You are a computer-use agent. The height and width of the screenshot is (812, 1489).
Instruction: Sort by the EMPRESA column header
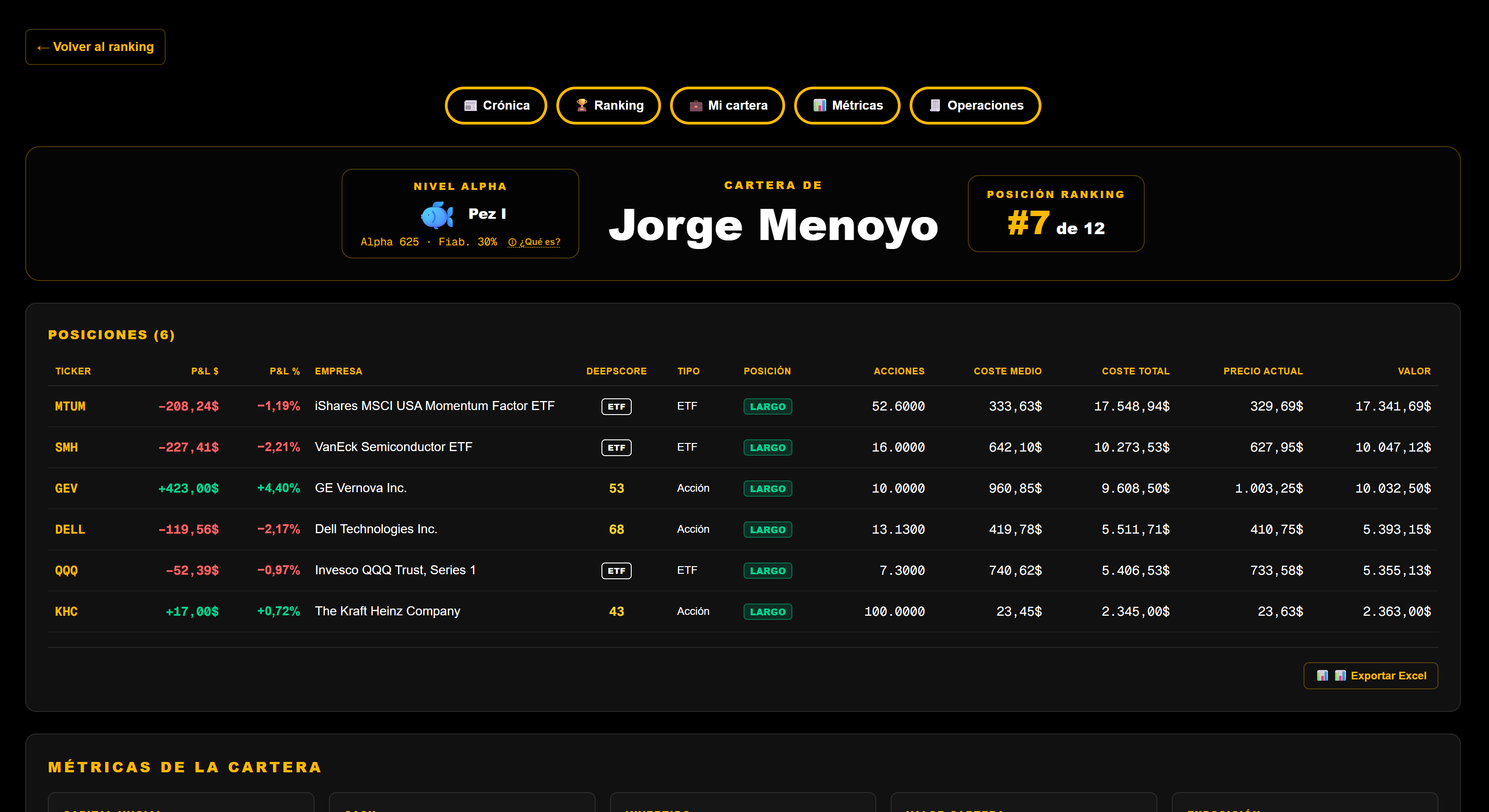coord(338,371)
